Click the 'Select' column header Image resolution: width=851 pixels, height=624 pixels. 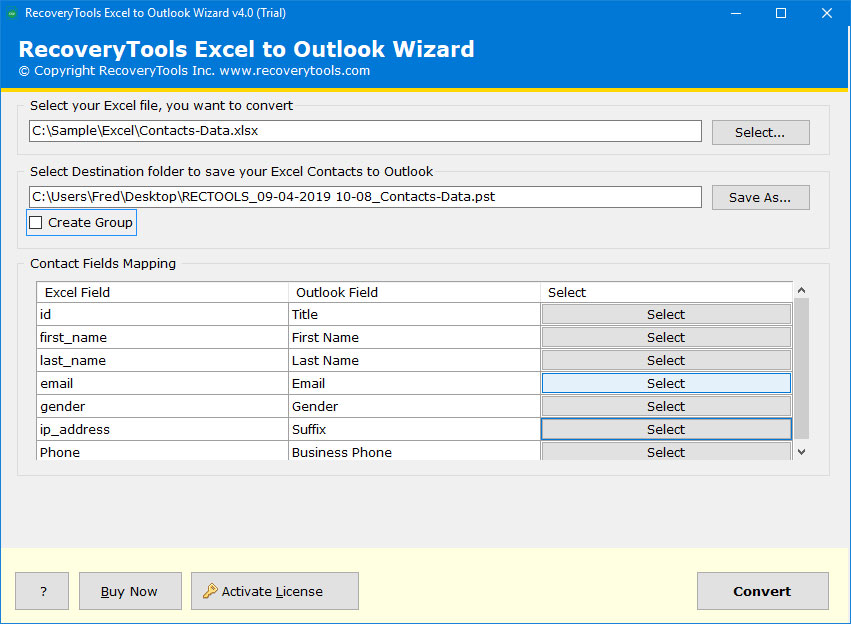point(666,292)
